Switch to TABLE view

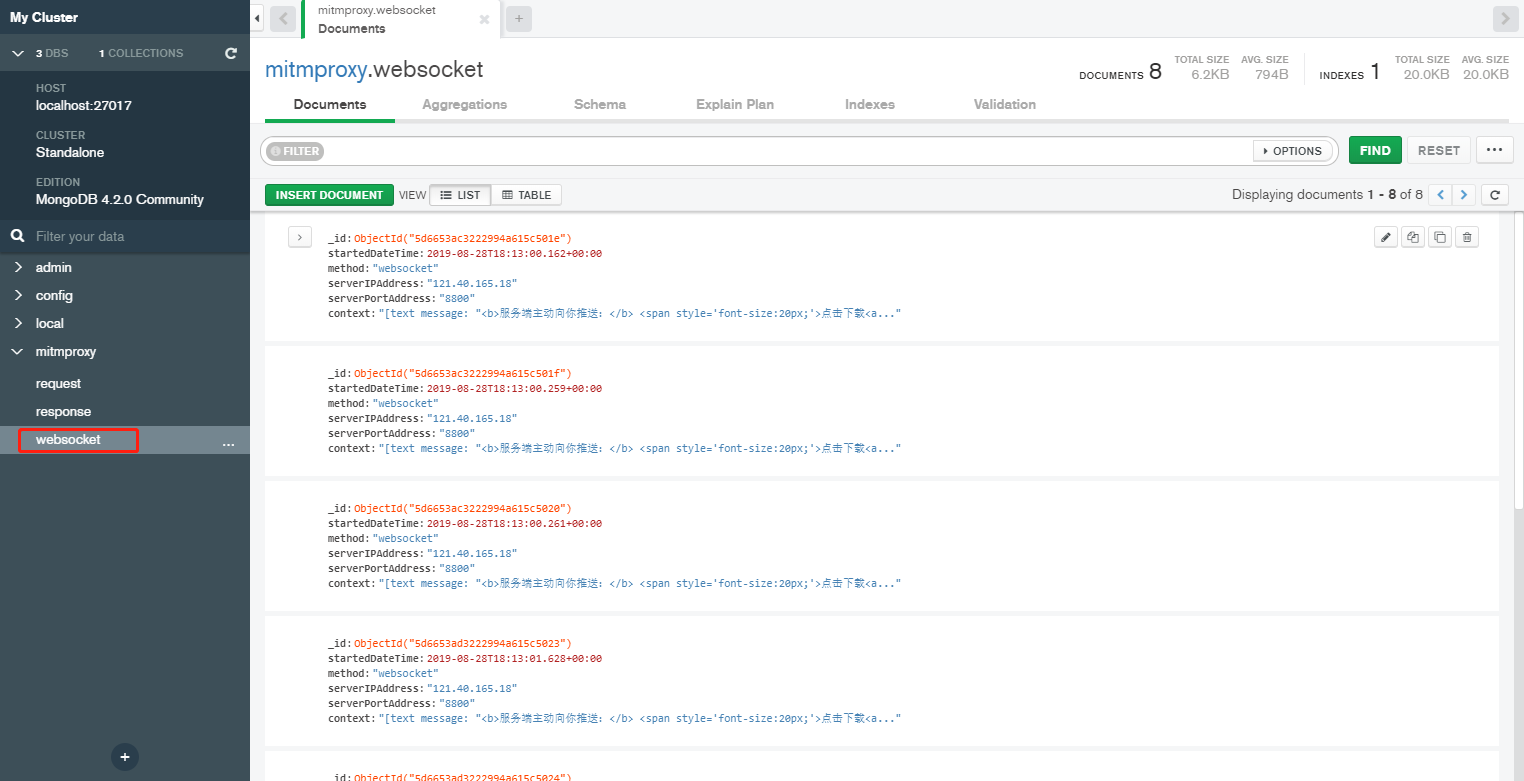pyautogui.click(x=526, y=195)
